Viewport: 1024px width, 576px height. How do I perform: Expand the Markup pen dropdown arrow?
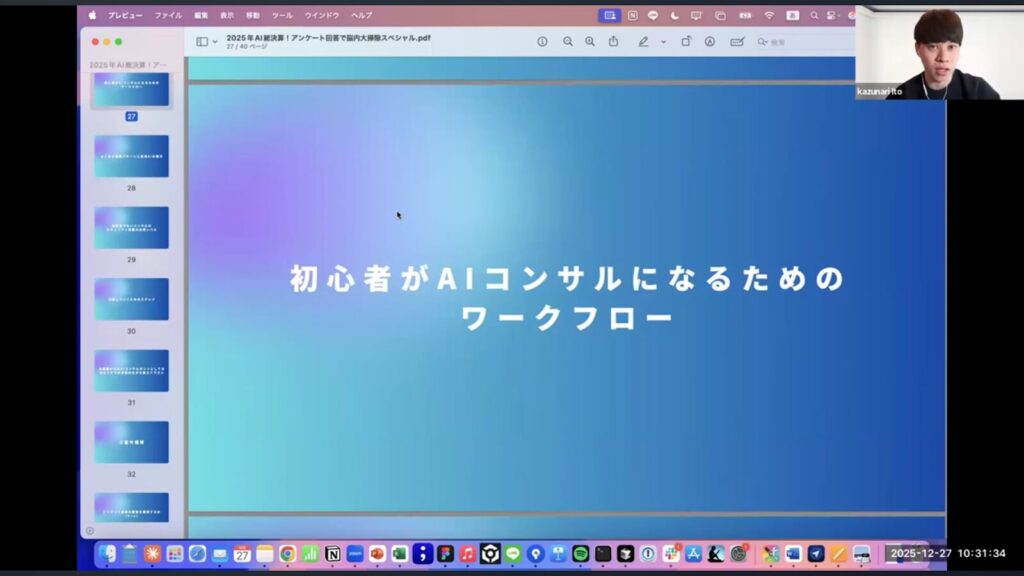(x=663, y=42)
